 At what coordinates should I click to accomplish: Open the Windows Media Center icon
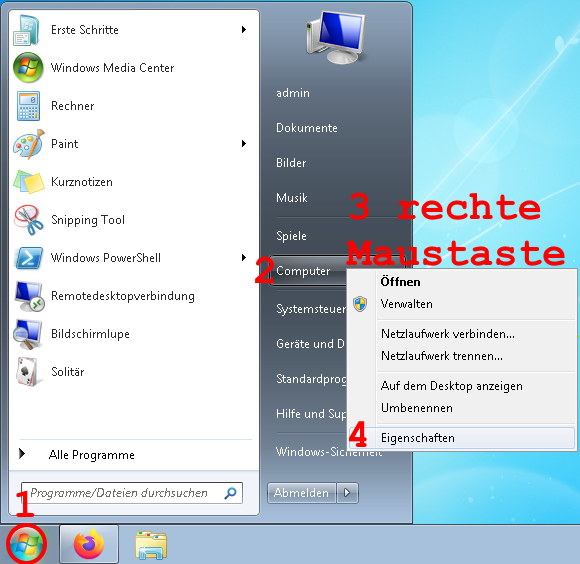pyautogui.click(x=28, y=67)
